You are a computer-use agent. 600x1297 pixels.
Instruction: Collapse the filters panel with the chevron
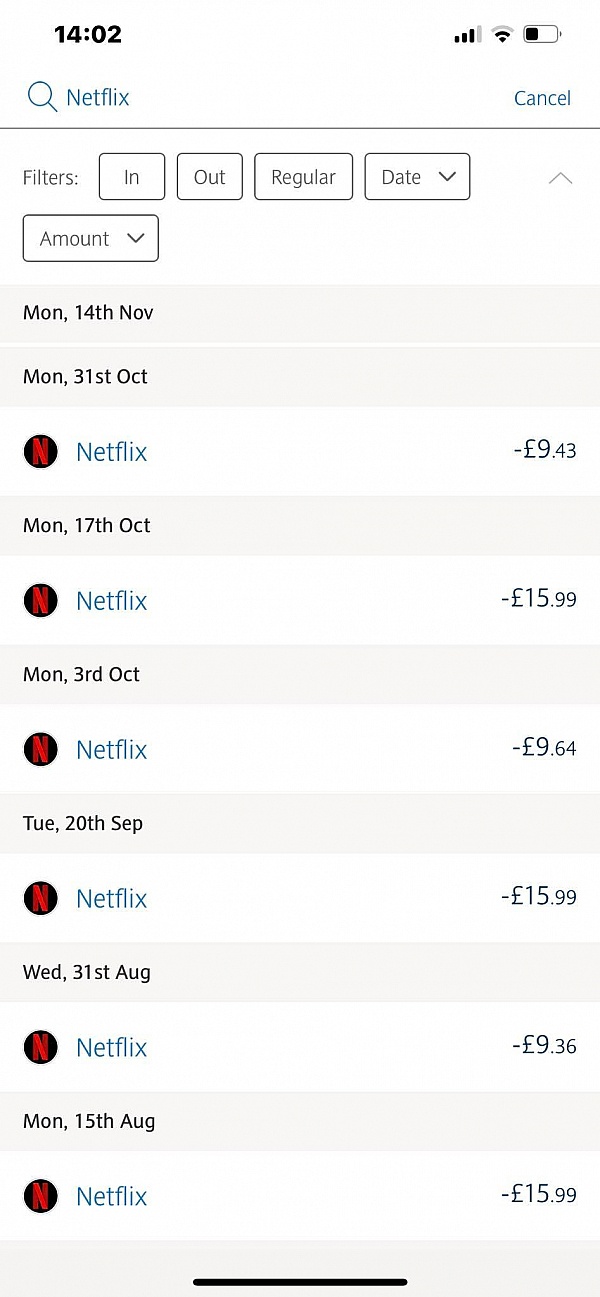pyautogui.click(x=560, y=177)
